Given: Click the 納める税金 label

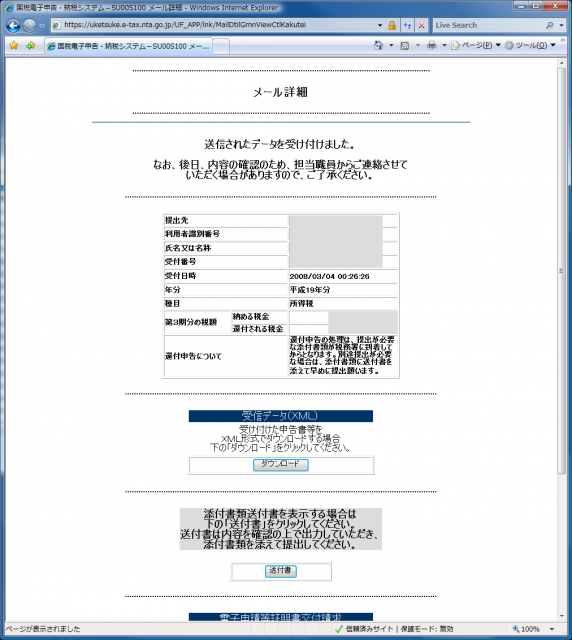Looking at the screenshot, I should [251, 317].
